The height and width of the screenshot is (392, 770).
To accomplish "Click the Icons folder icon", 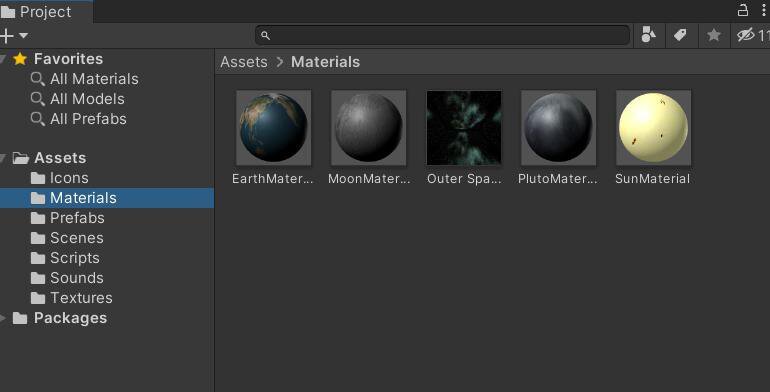I will click(38, 178).
